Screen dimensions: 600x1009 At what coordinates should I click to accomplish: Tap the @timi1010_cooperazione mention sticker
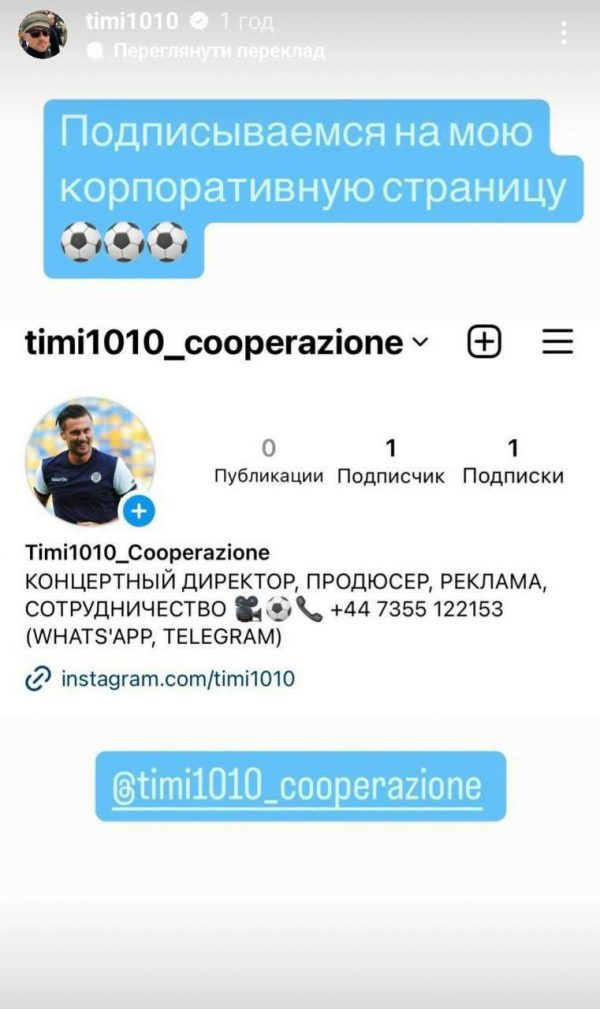pos(301,786)
